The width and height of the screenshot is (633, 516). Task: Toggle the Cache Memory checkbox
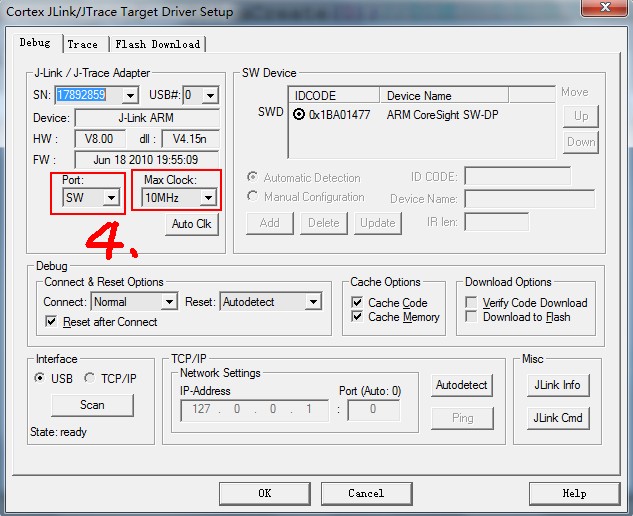[x=357, y=317]
